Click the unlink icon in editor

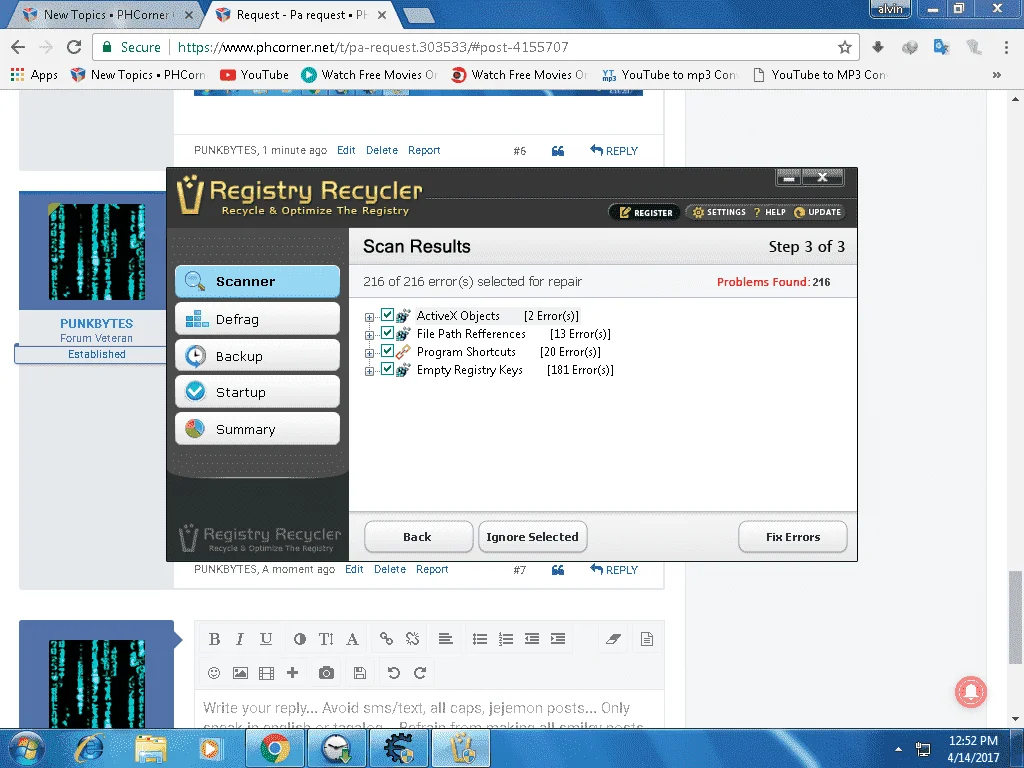412,639
